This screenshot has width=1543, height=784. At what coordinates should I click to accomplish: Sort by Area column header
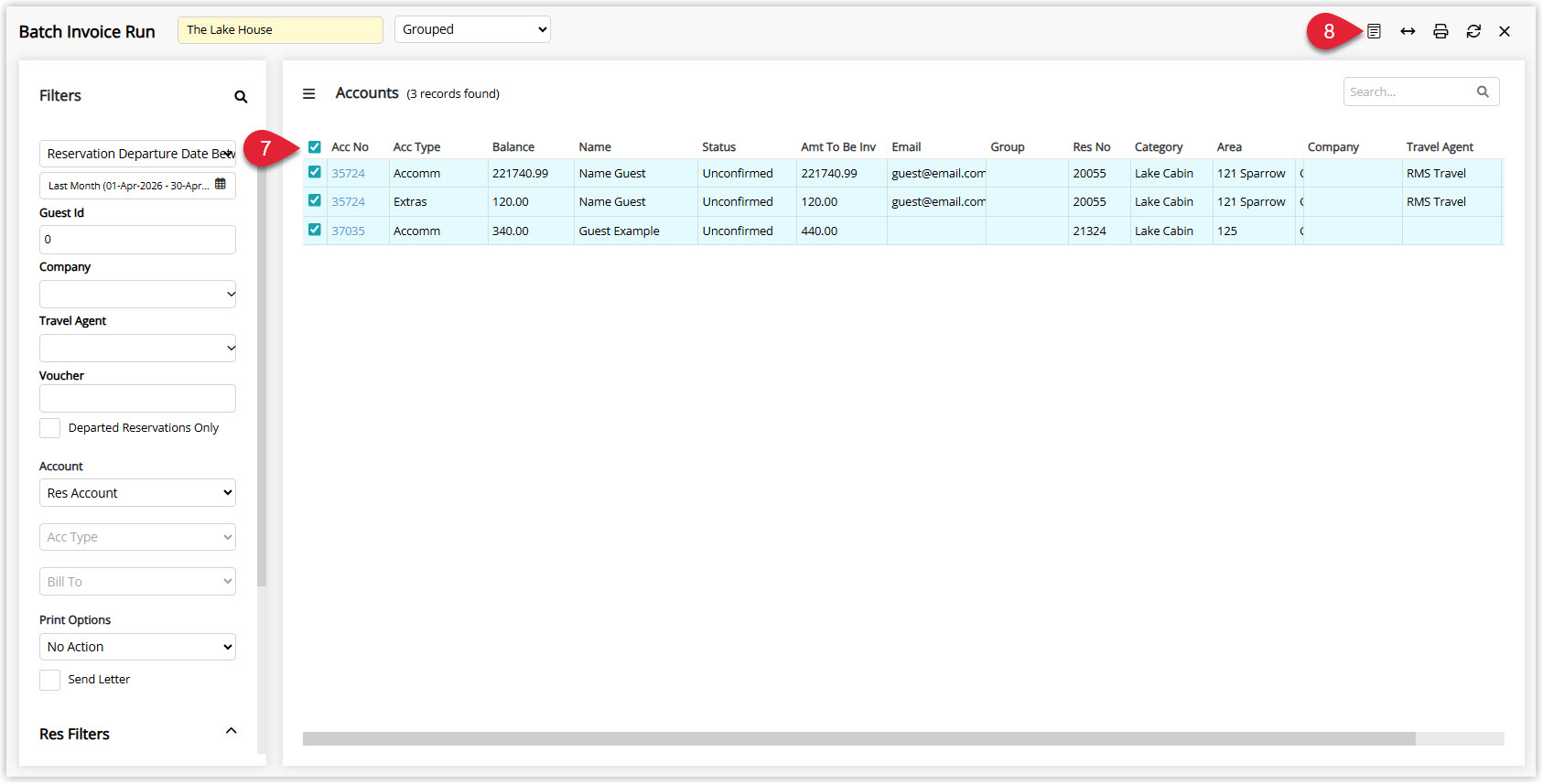tap(1229, 147)
